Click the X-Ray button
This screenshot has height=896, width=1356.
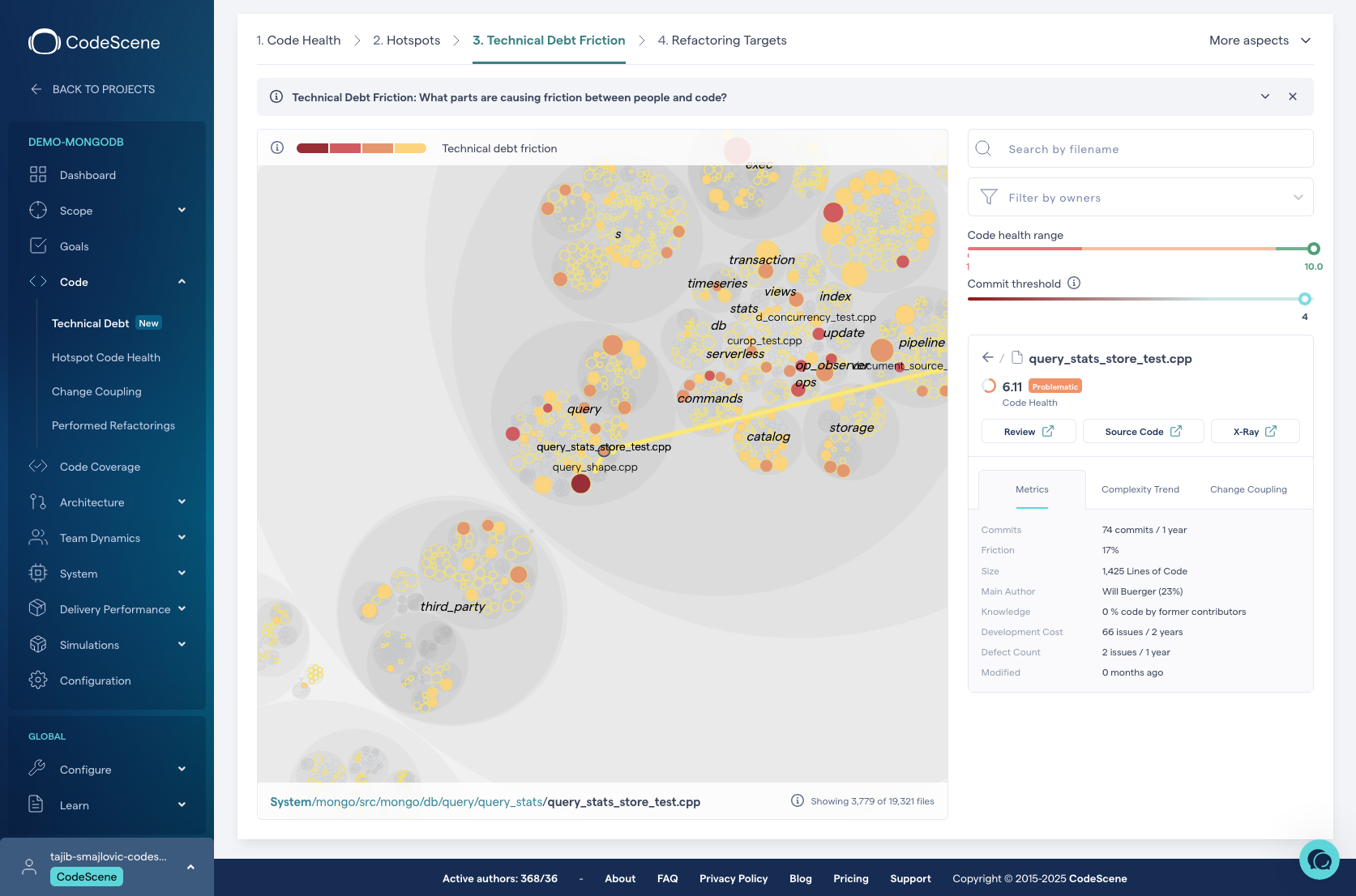pos(1254,432)
